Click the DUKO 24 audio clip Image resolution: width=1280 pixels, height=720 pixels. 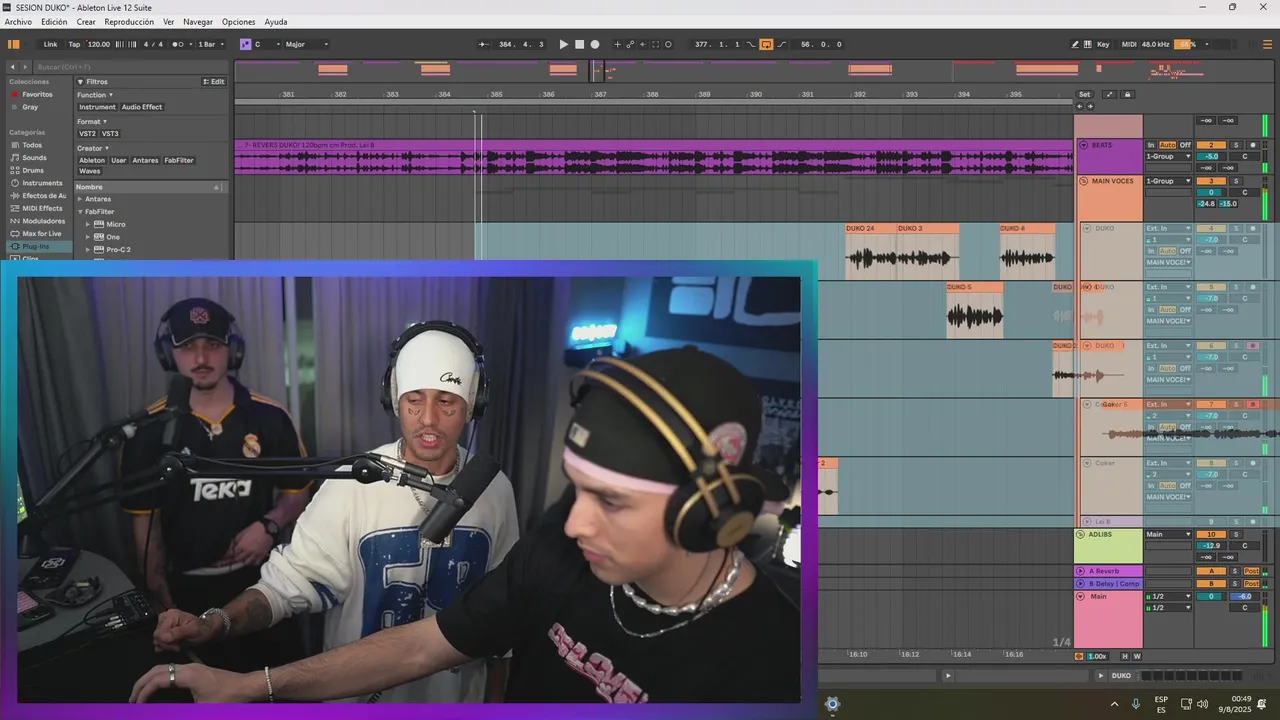tap(871, 251)
